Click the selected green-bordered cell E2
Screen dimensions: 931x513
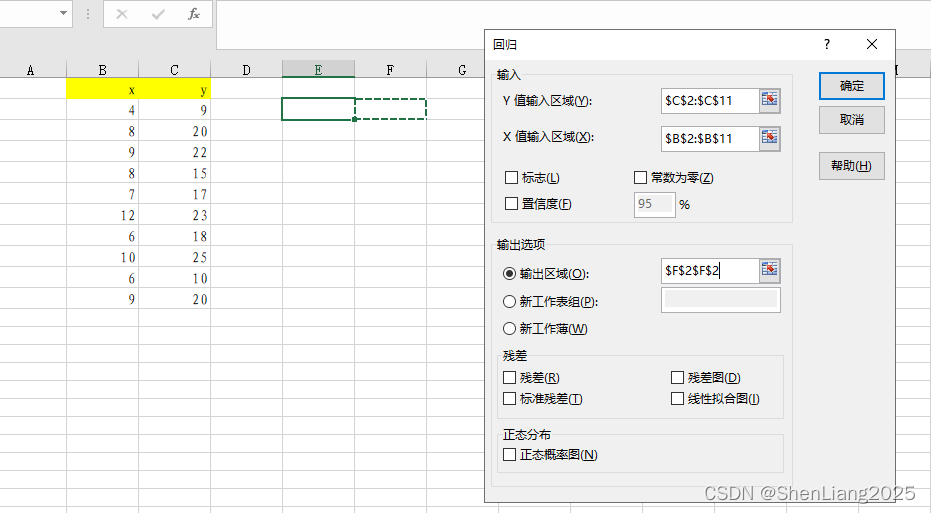point(318,109)
